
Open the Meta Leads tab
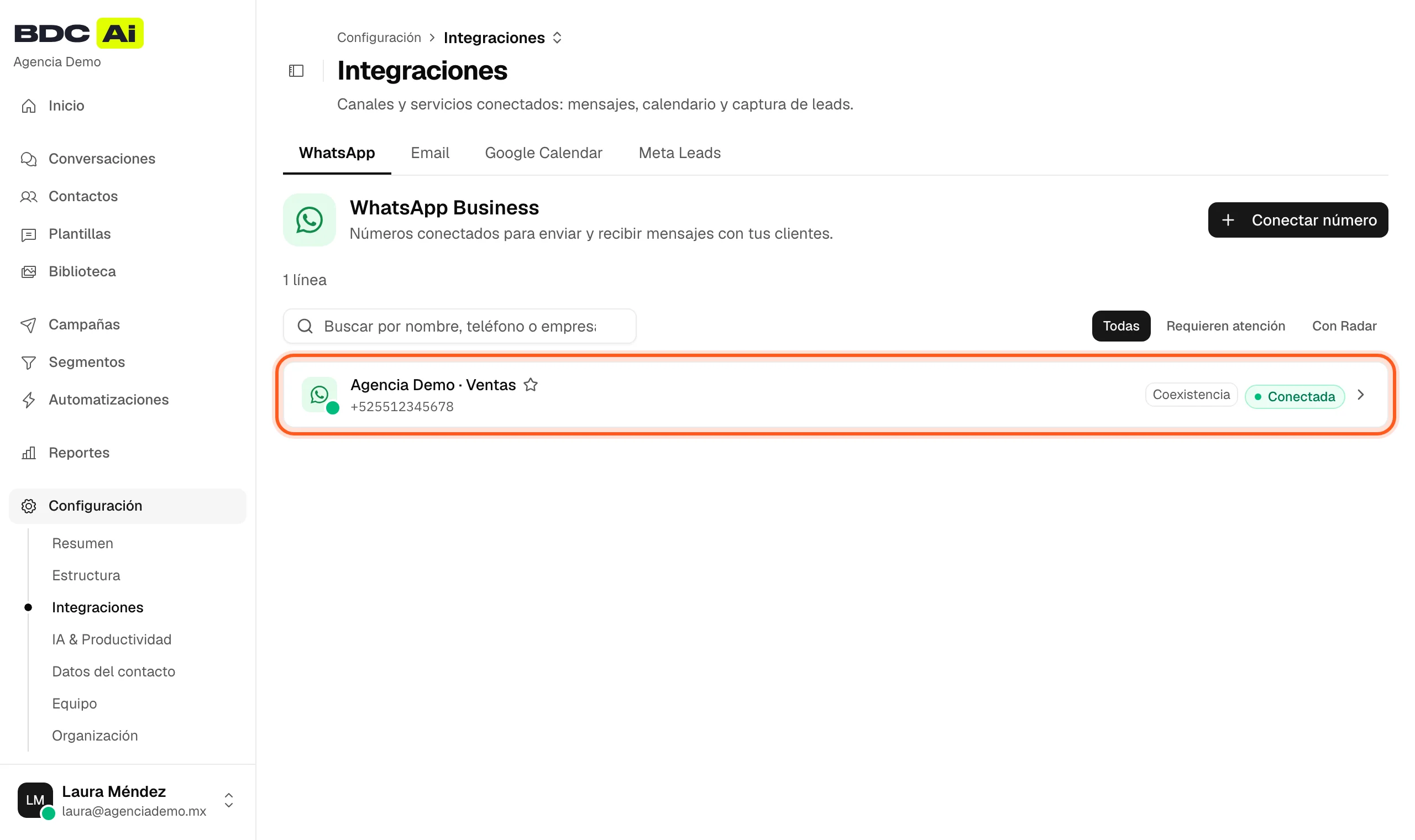click(x=680, y=153)
